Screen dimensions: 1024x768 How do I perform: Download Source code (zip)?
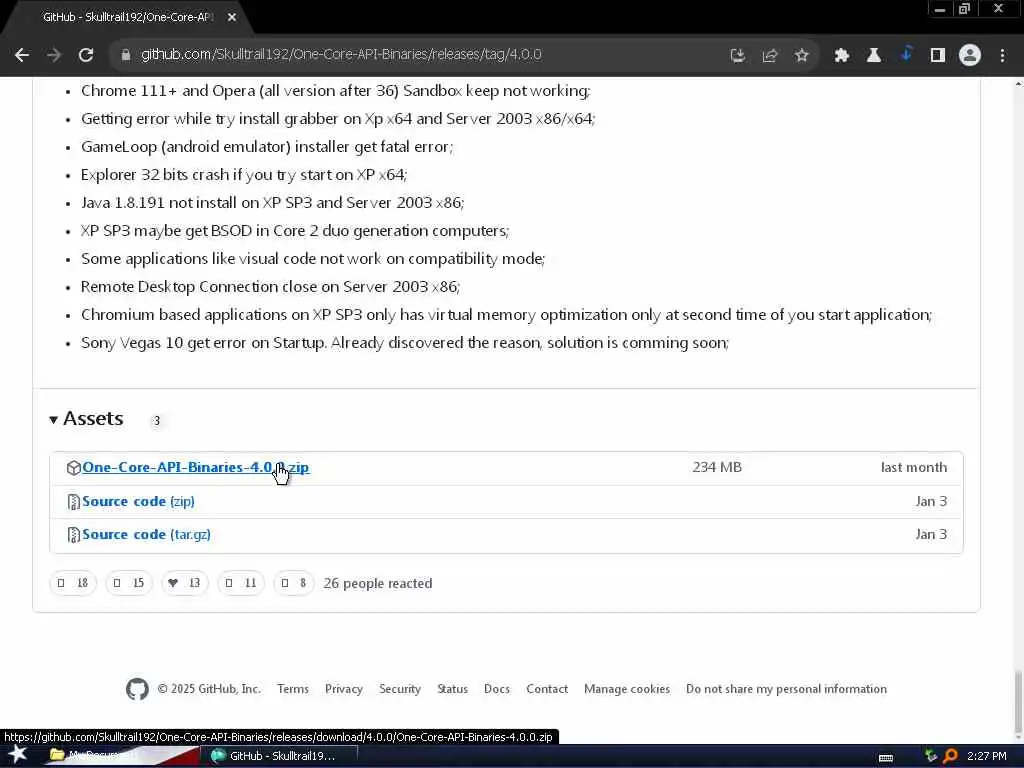coord(138,502)
